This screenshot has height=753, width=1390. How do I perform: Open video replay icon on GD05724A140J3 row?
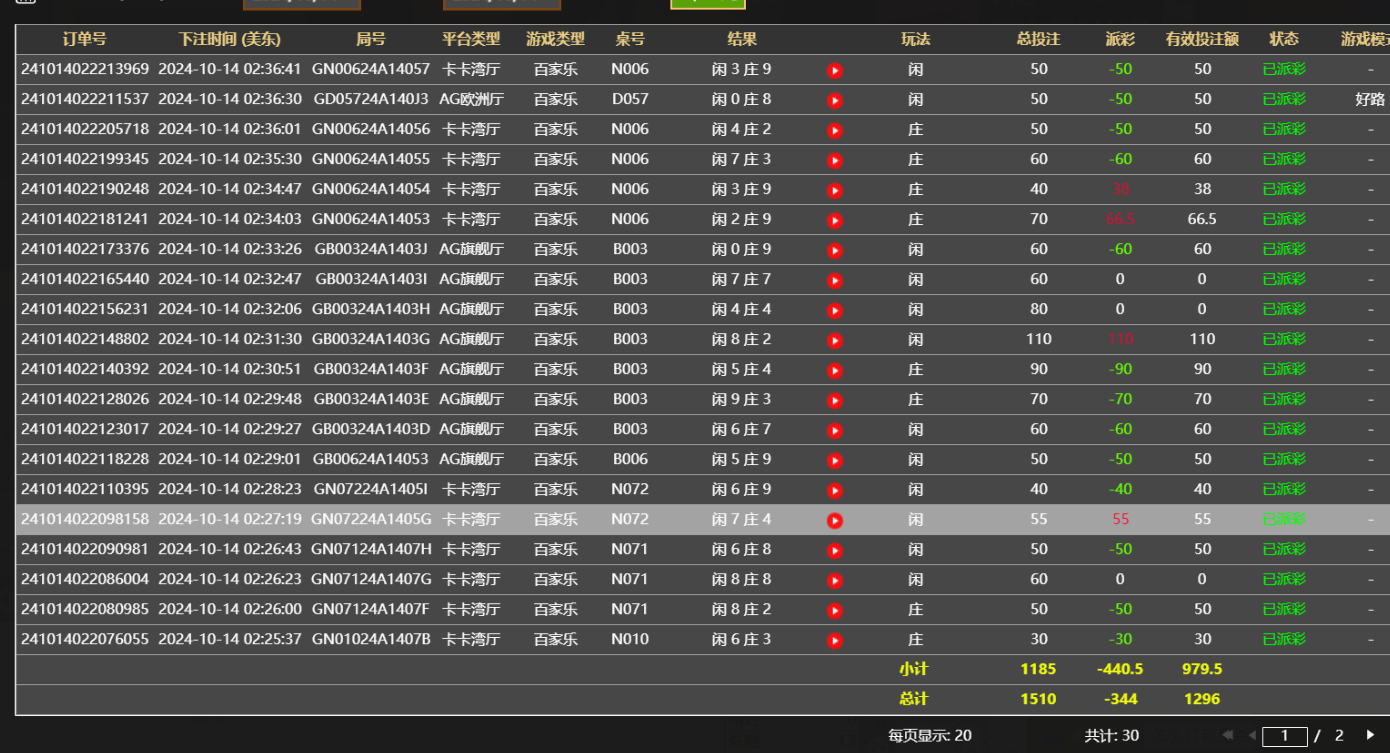click(x=835, y=99)
